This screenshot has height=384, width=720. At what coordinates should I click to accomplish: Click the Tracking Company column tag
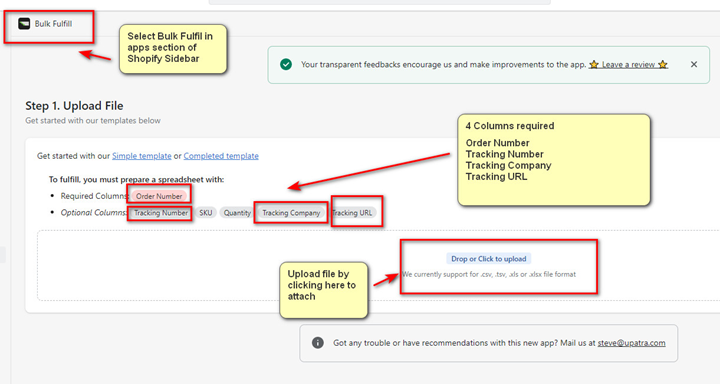tap(291, 213)
